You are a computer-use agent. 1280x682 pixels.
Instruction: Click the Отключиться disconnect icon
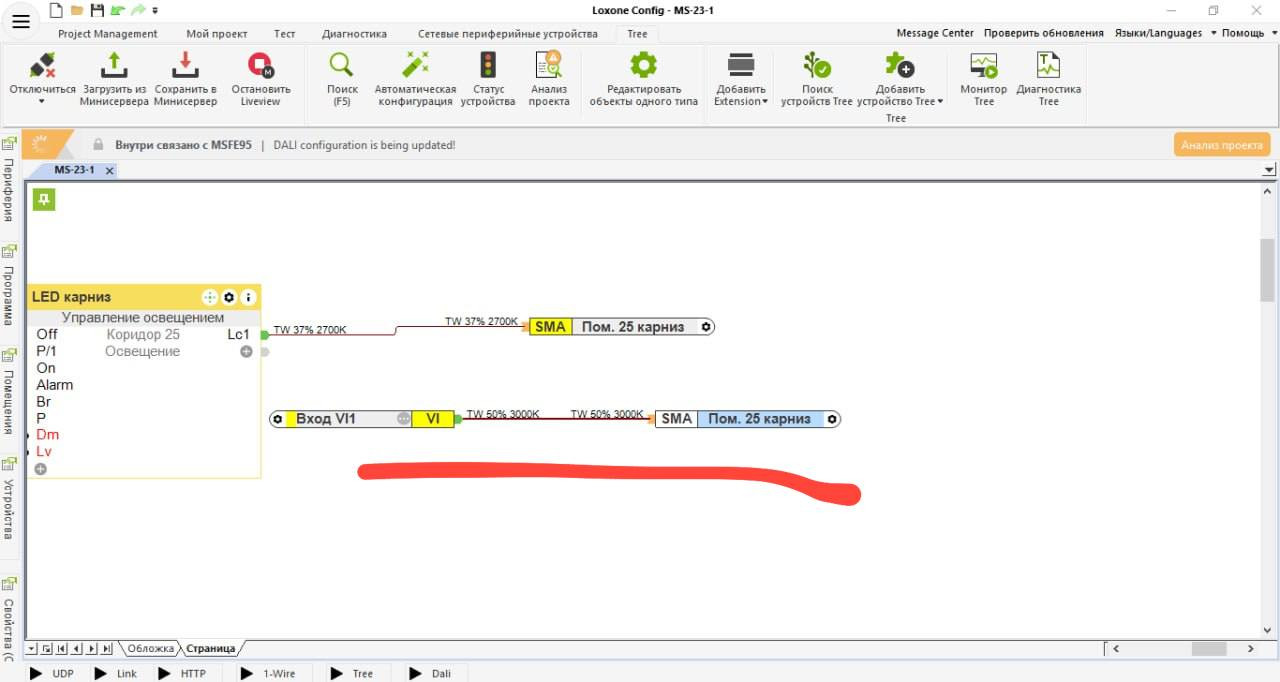pos(42,65)
